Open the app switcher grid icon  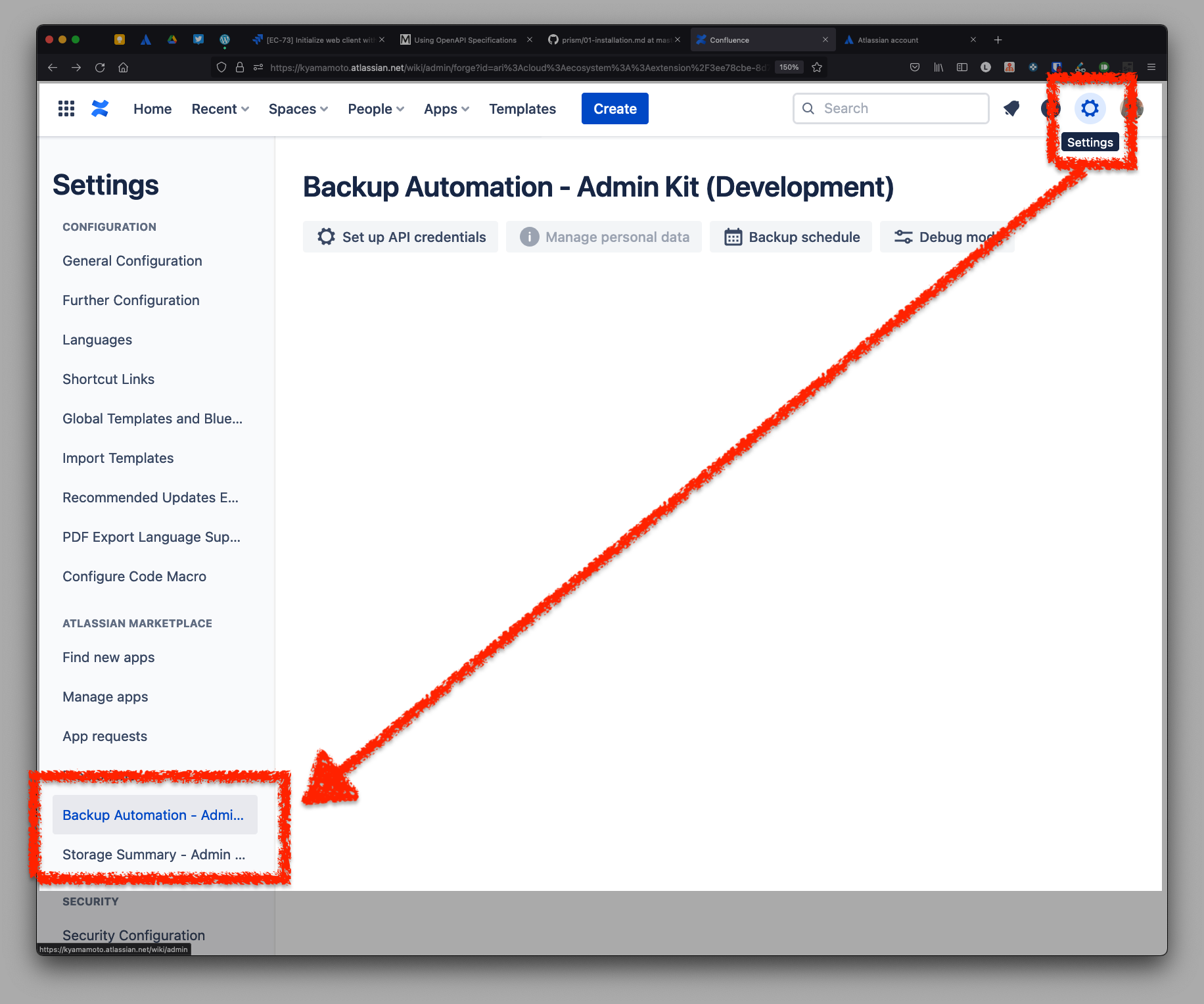(x=66, y=108)
